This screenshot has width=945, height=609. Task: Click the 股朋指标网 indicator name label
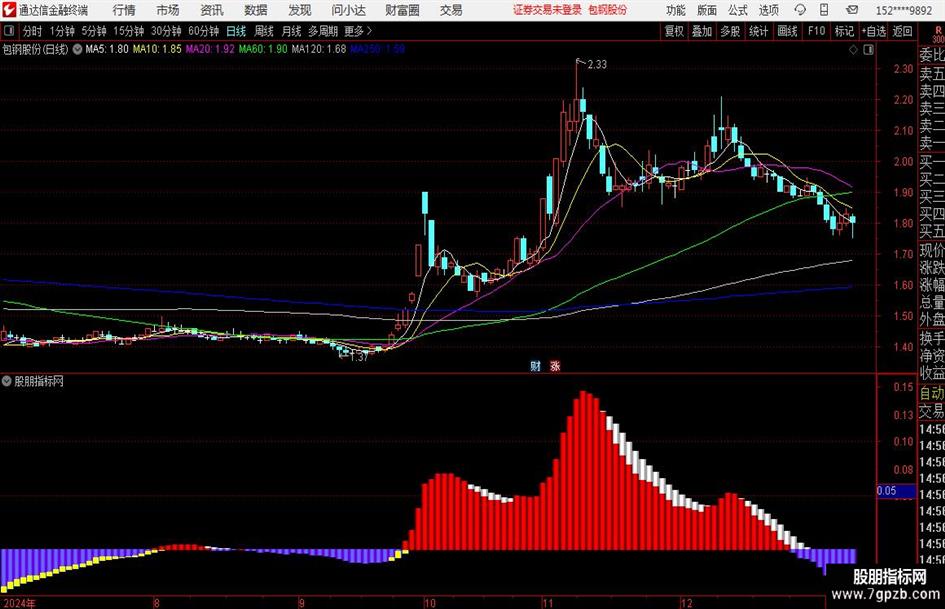click(x=39, y=381)
